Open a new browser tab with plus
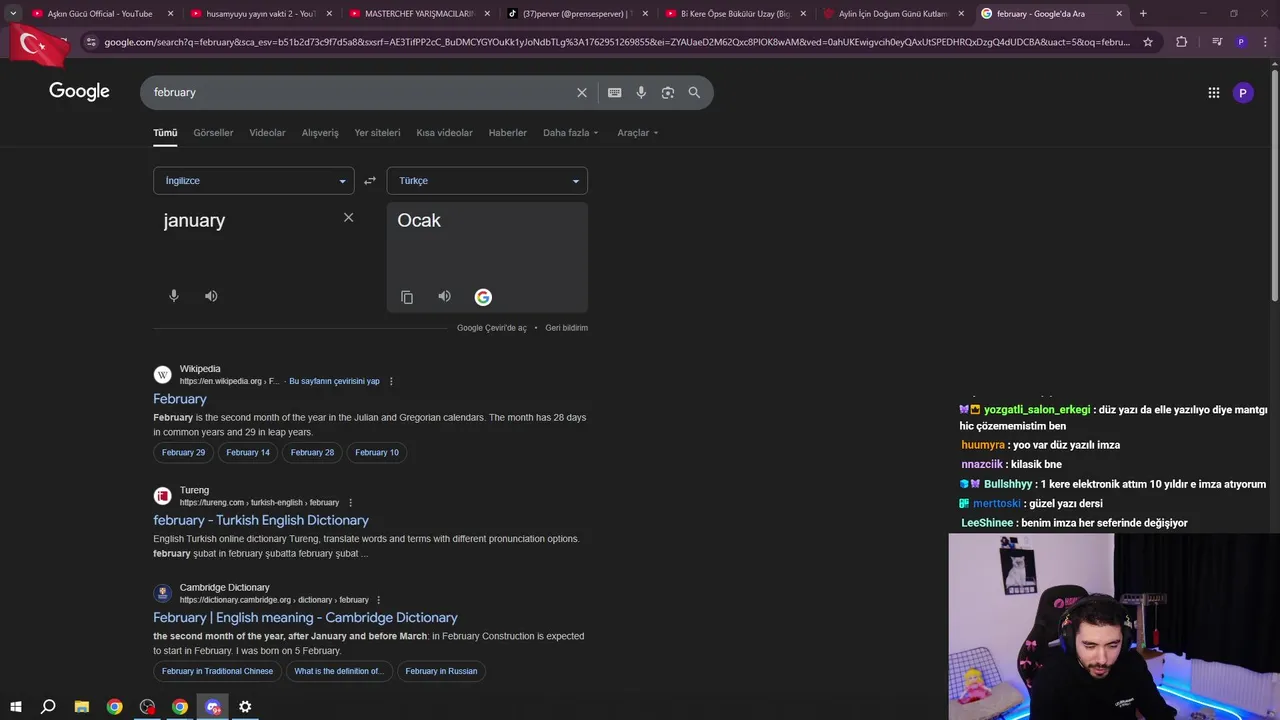Viewport: 1280px width, 720px height. 1143,14
